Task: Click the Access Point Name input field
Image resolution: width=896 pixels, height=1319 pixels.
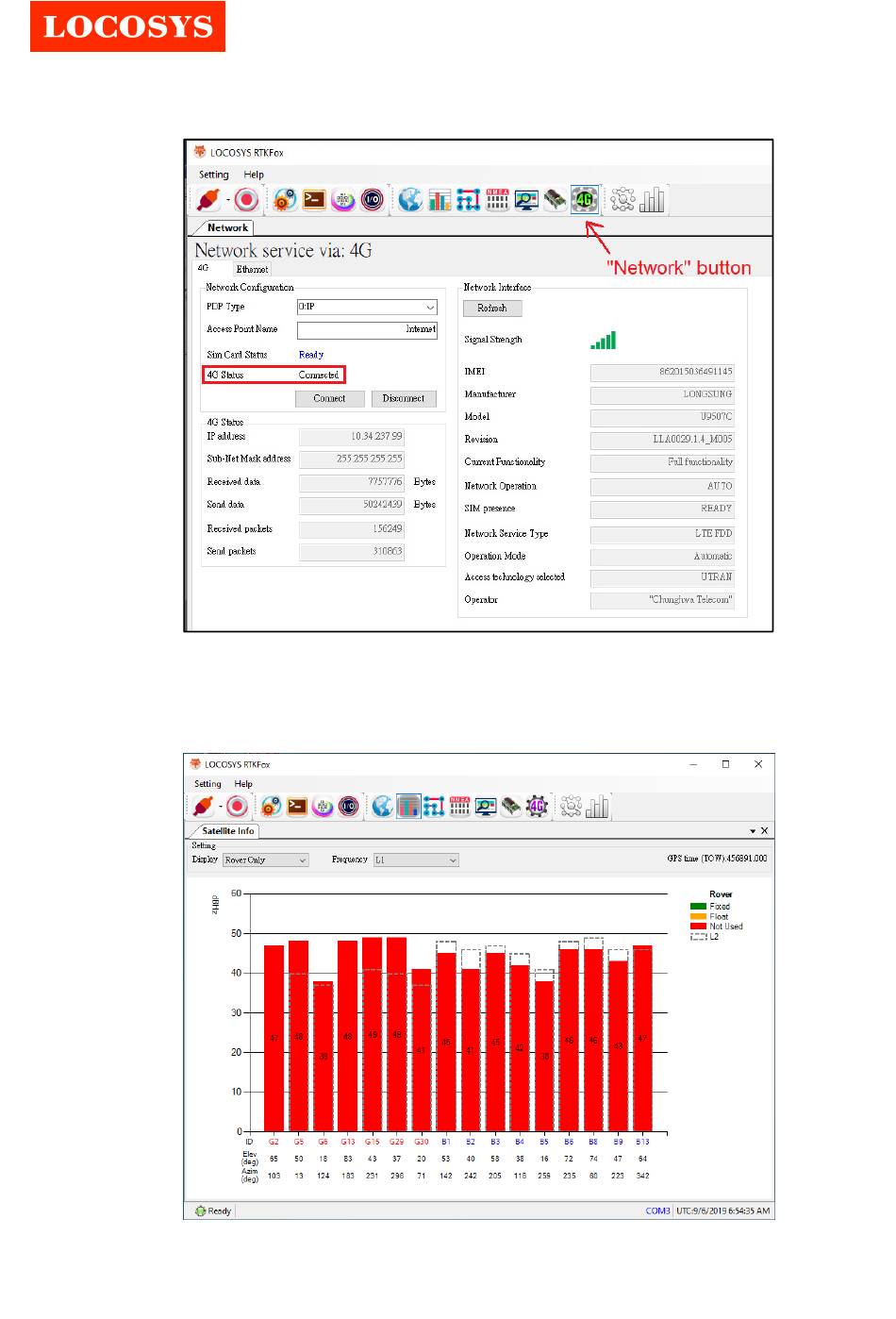Action: tap(367, 329)
